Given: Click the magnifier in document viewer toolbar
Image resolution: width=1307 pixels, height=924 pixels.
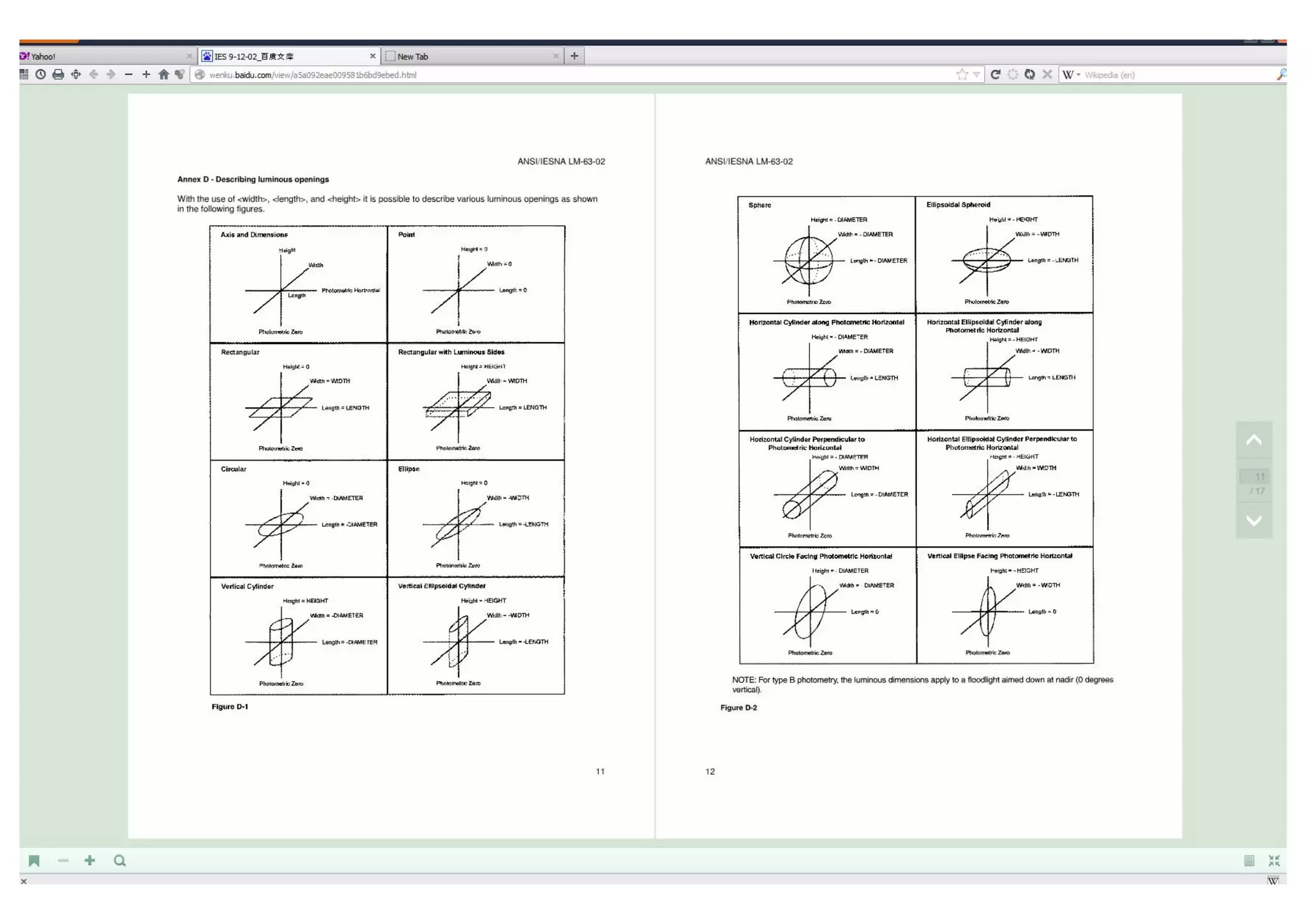Looking at the screenshot, I should click(119, 861).
